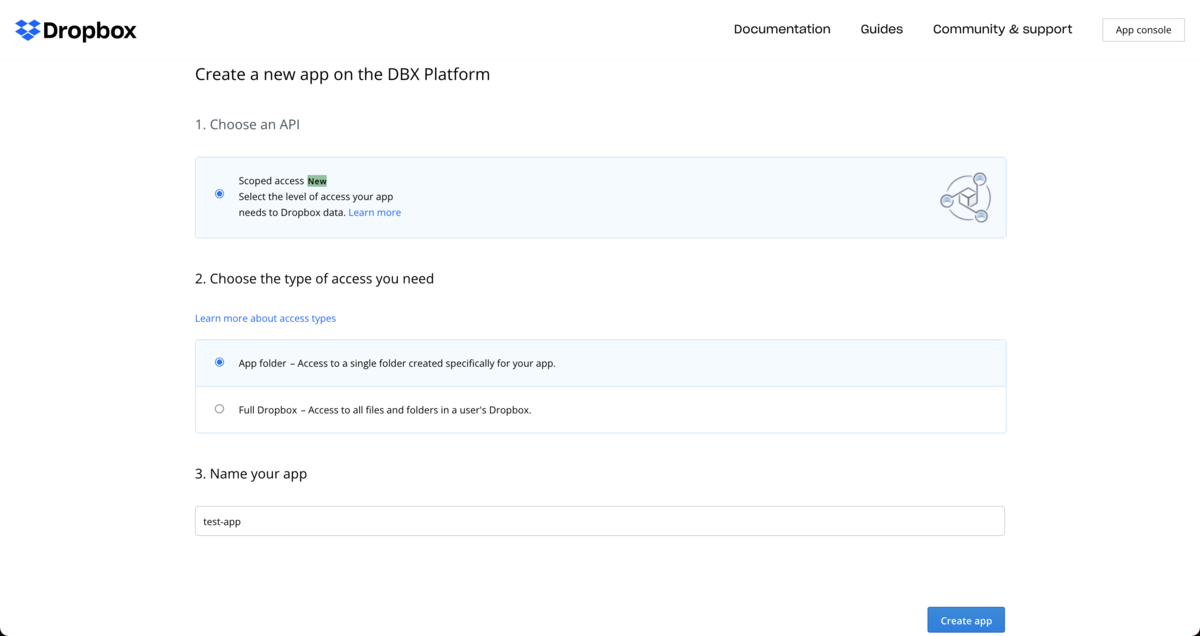The height and width of the screenshot is (636, 1200).
Task: Click the App folder access description text
Action: 397,363
